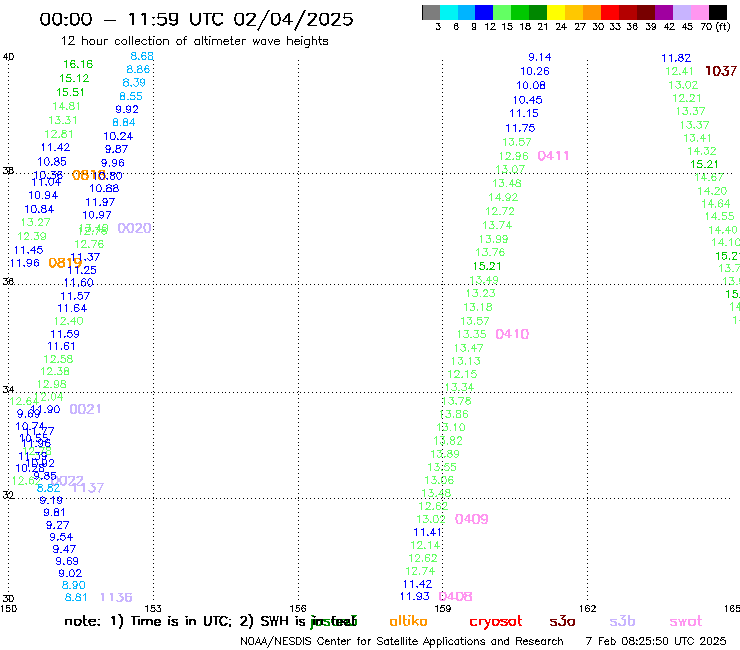Click the blue value 9.14
The height and width of the screenshot is (650, 740).
[x=539, y=58]
